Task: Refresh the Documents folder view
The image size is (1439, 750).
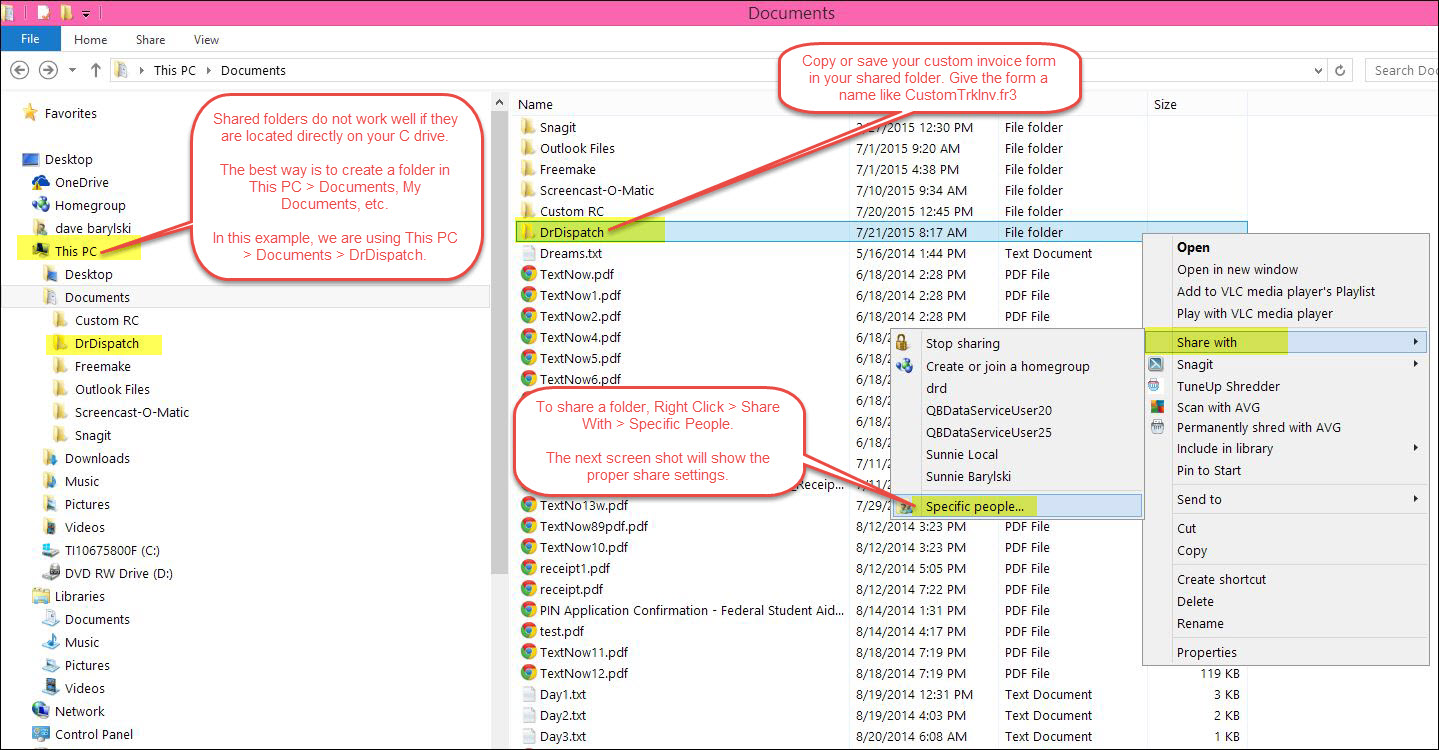Action: click(1342, 70)
